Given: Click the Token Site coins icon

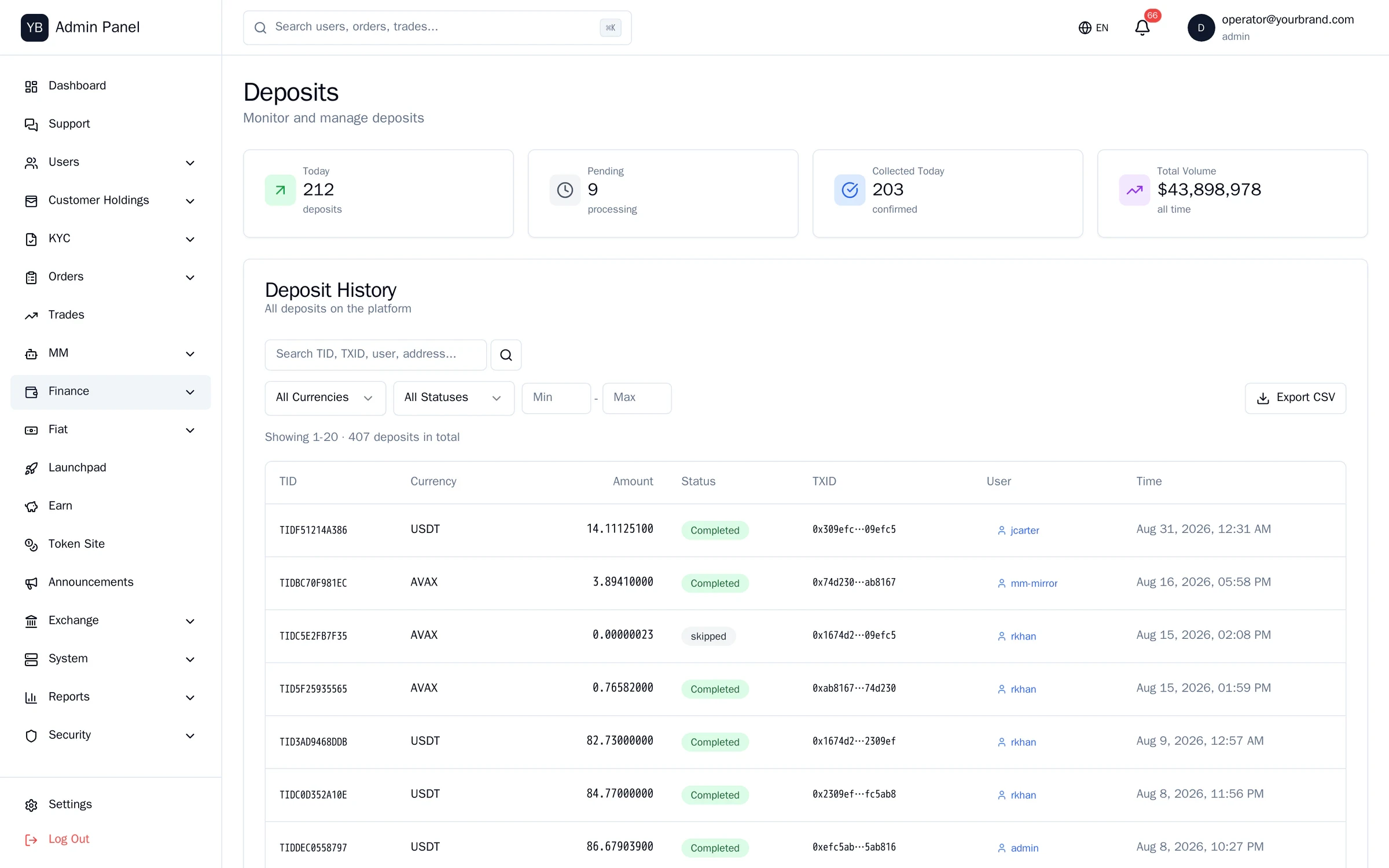Looking at the screenshot, I should (31, 545).
